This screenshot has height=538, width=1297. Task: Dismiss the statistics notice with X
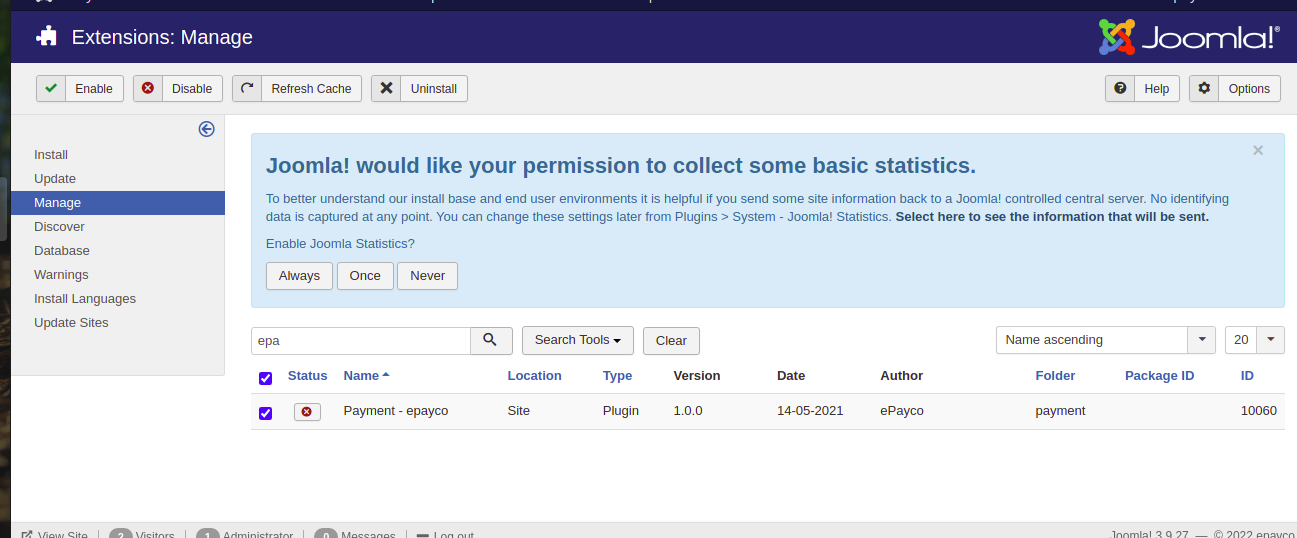click(x=1258, y=151)
